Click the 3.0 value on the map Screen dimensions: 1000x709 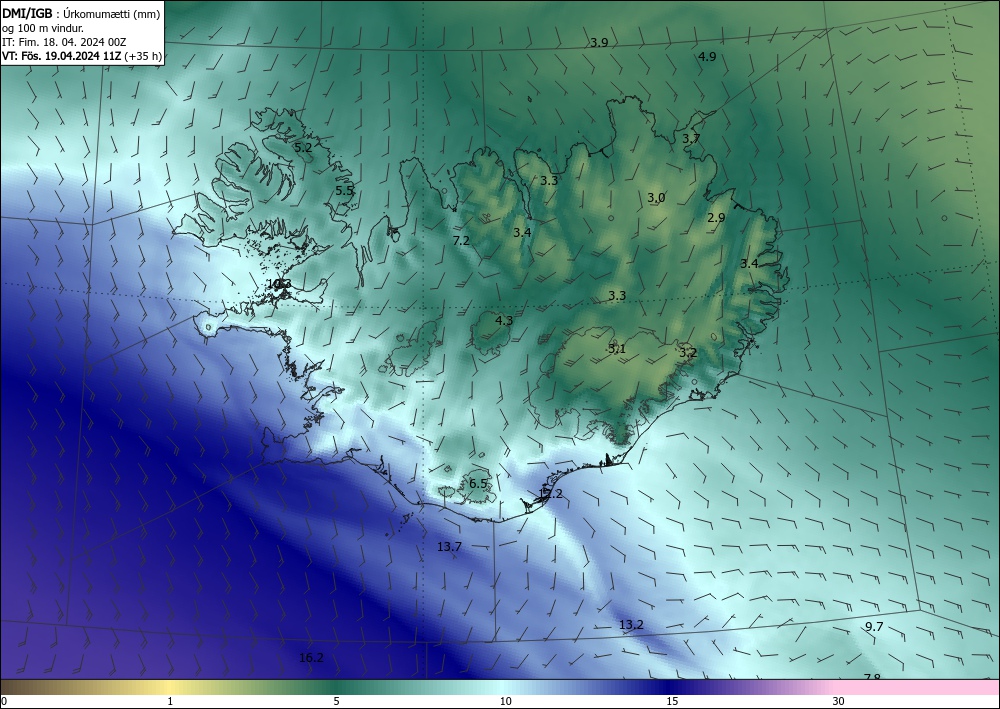[656, 198]
